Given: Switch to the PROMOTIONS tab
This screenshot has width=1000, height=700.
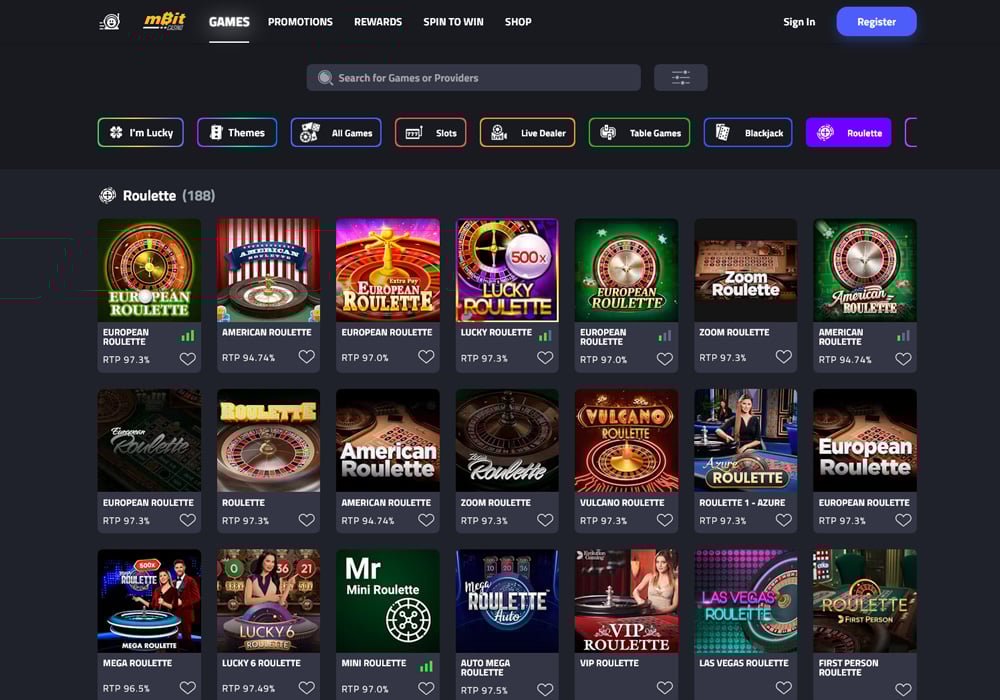Looking at the screenshot, I should click(300, 21).
